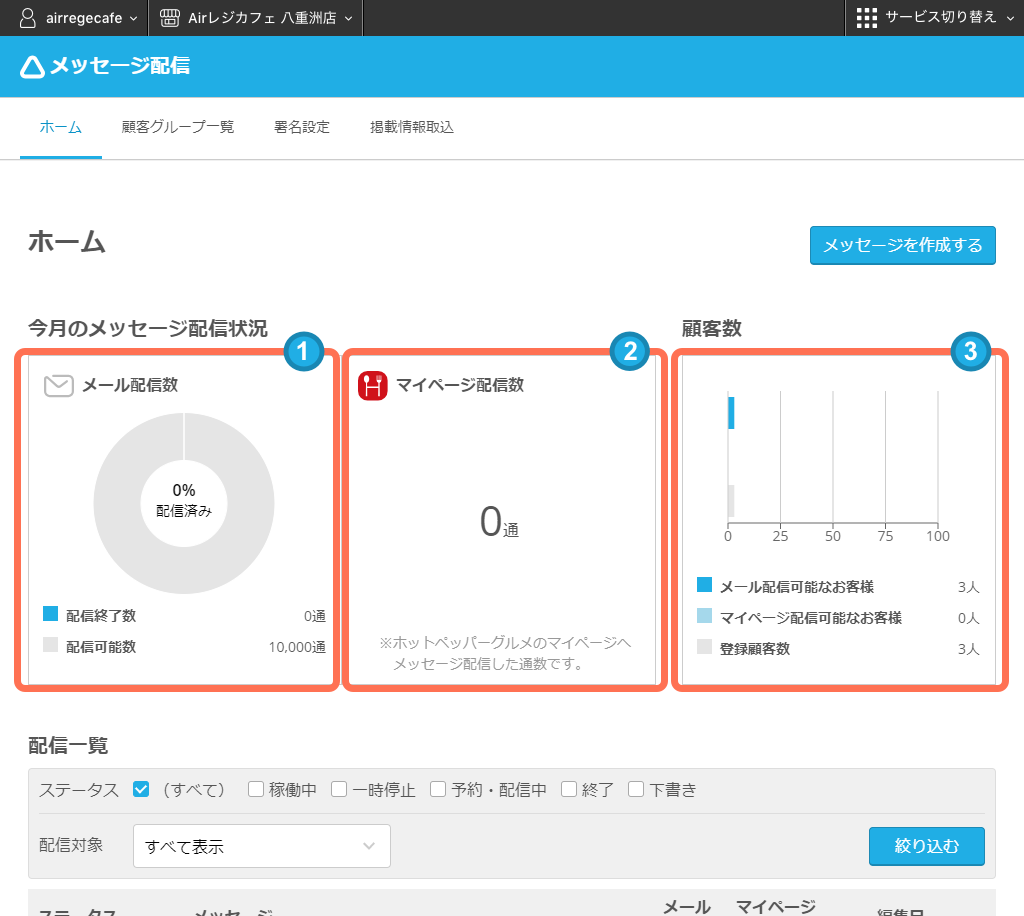Open the サービス切り替え grid icon
This screenshot has height=916, width=1024.
(x=866, y=17)
